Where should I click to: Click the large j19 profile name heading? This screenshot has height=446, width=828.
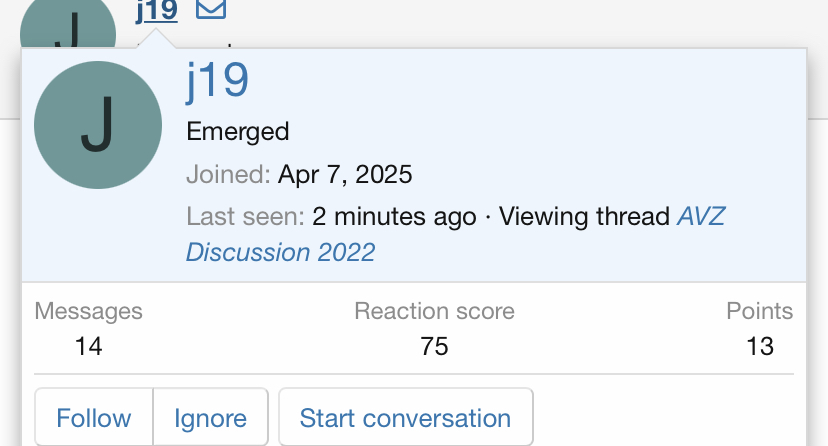pyautogui.click(x=218, y=80)
